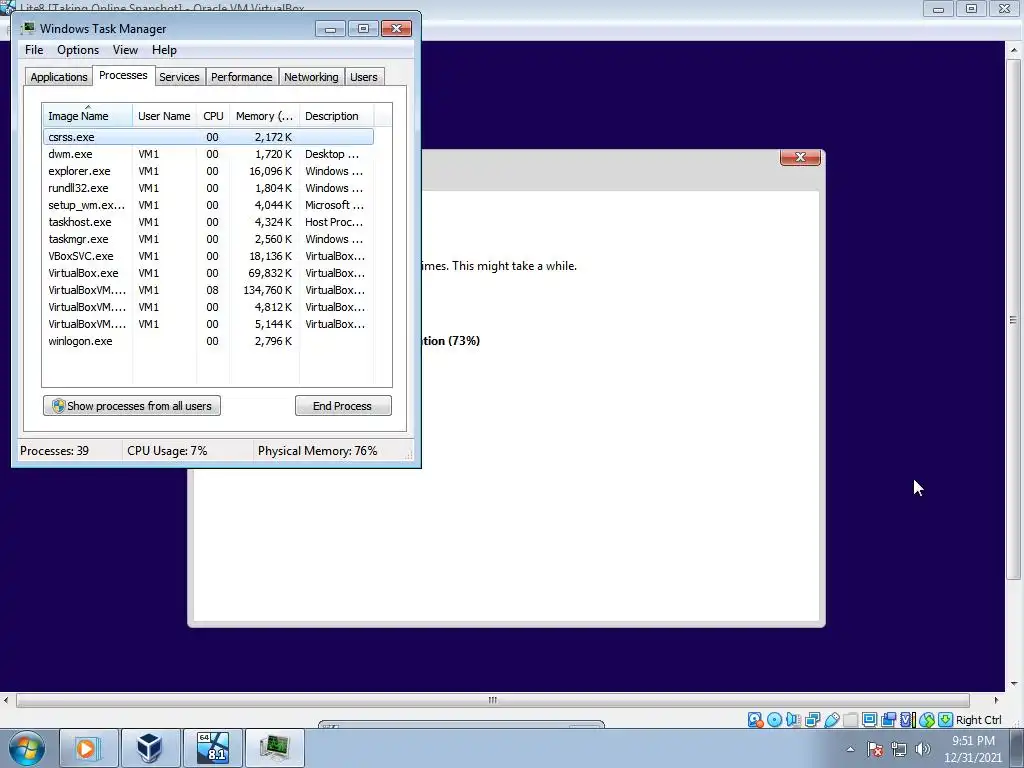This screenshot has width=1024, height=768.
Task: Click the Show Desktop strip
Action: coord(1017,748)
